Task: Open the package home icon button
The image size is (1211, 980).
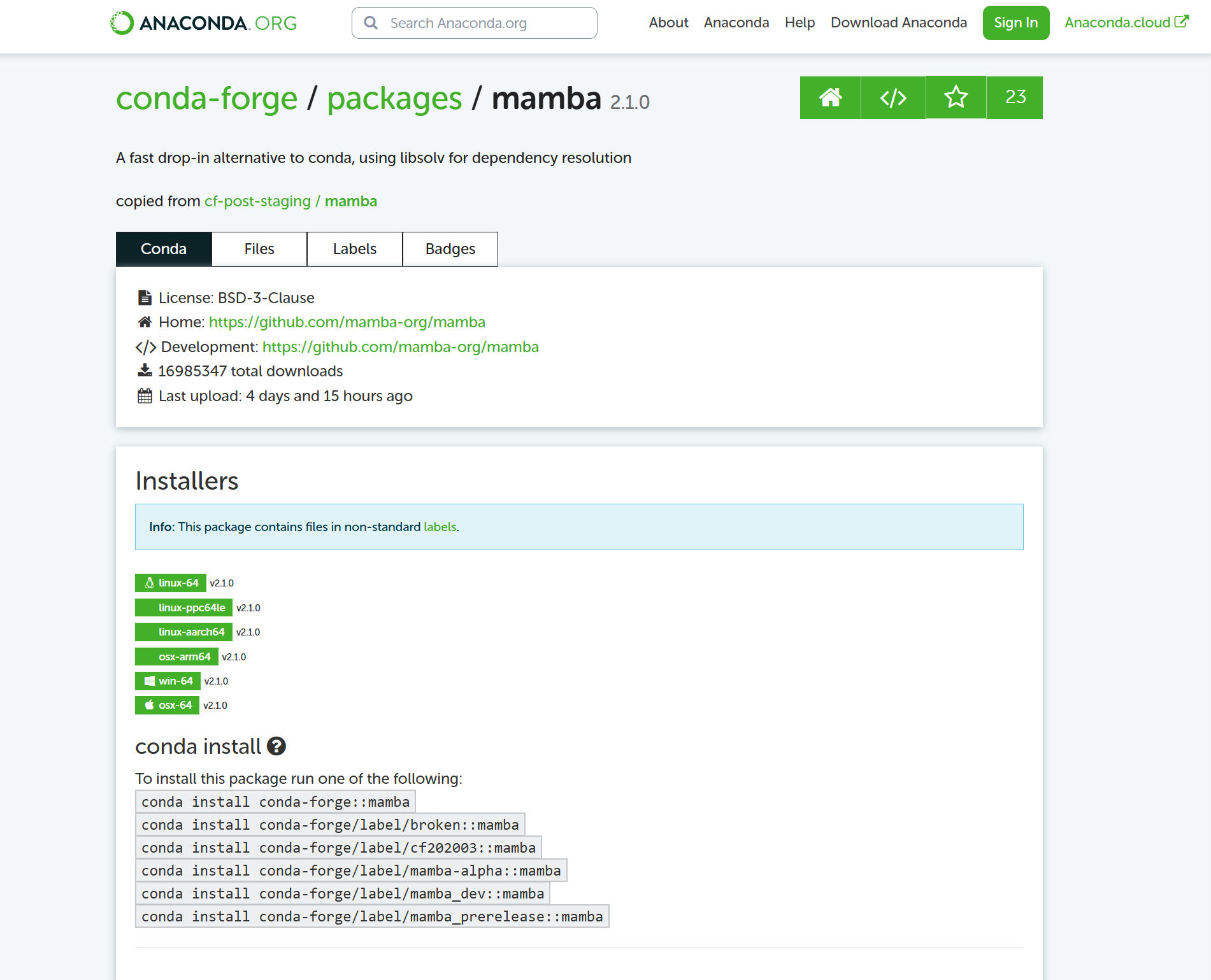Action: pos(830,97)
